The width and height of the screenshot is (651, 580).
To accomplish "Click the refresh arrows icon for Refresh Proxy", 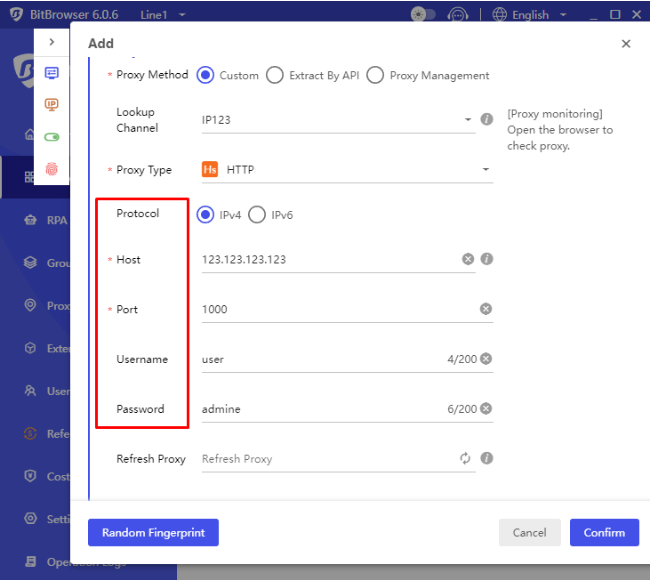I will (x=466, y=459).
